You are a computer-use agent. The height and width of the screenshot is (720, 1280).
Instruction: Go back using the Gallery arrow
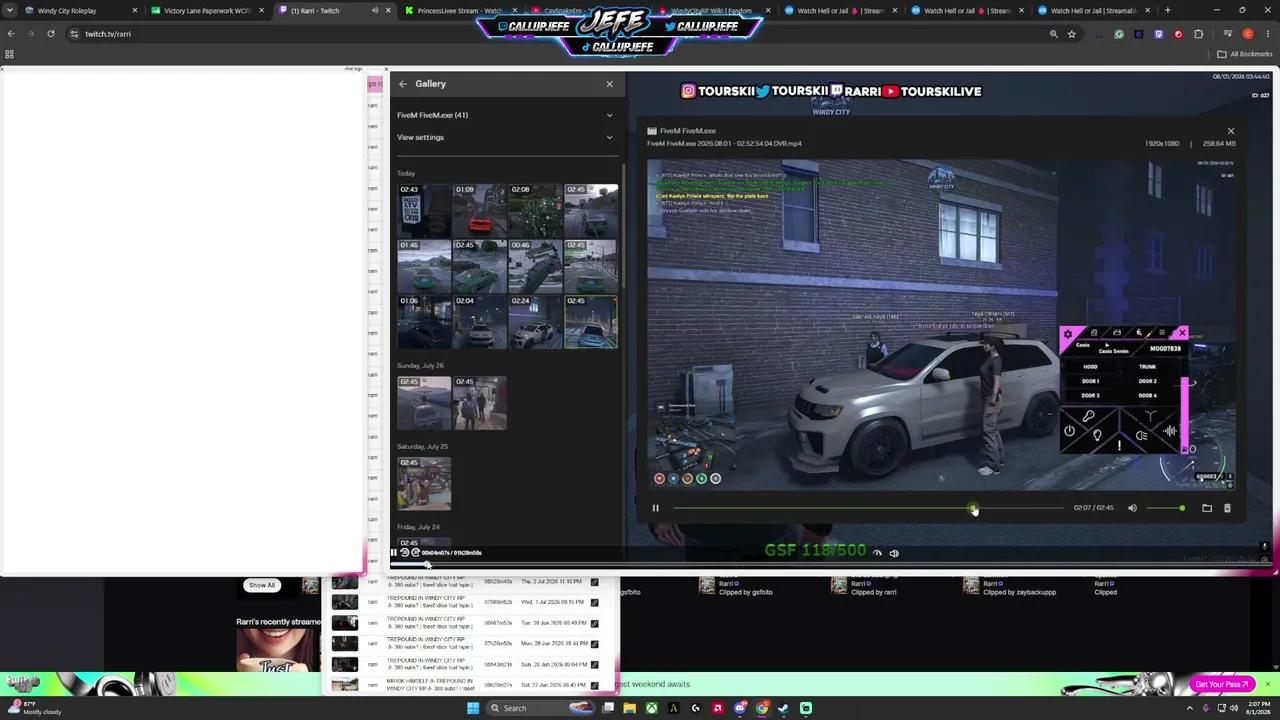(402, 84)
